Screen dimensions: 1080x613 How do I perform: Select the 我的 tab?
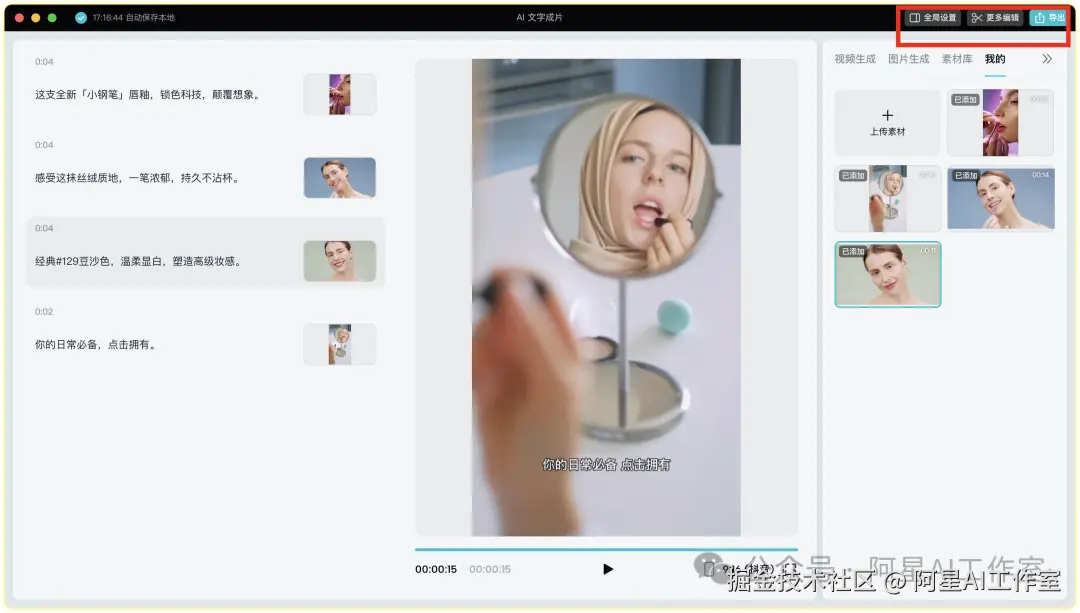[995, 59]
